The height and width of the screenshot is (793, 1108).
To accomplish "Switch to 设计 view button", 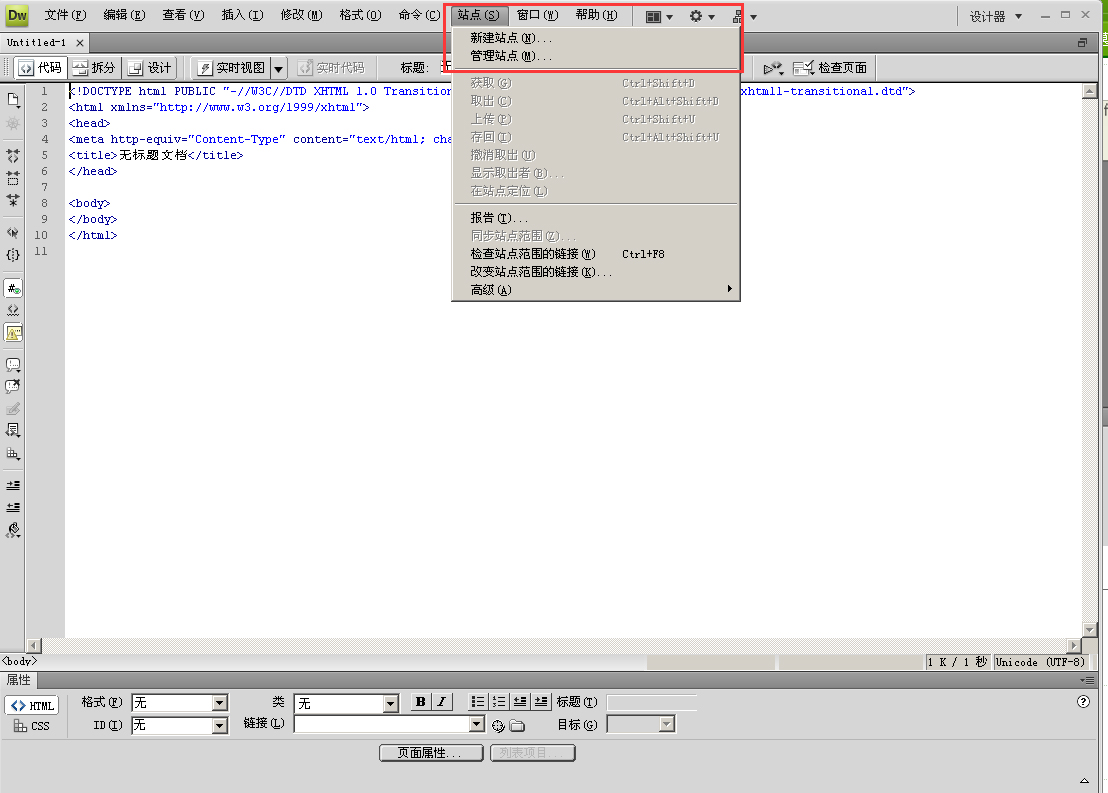I will coord(150,68).
